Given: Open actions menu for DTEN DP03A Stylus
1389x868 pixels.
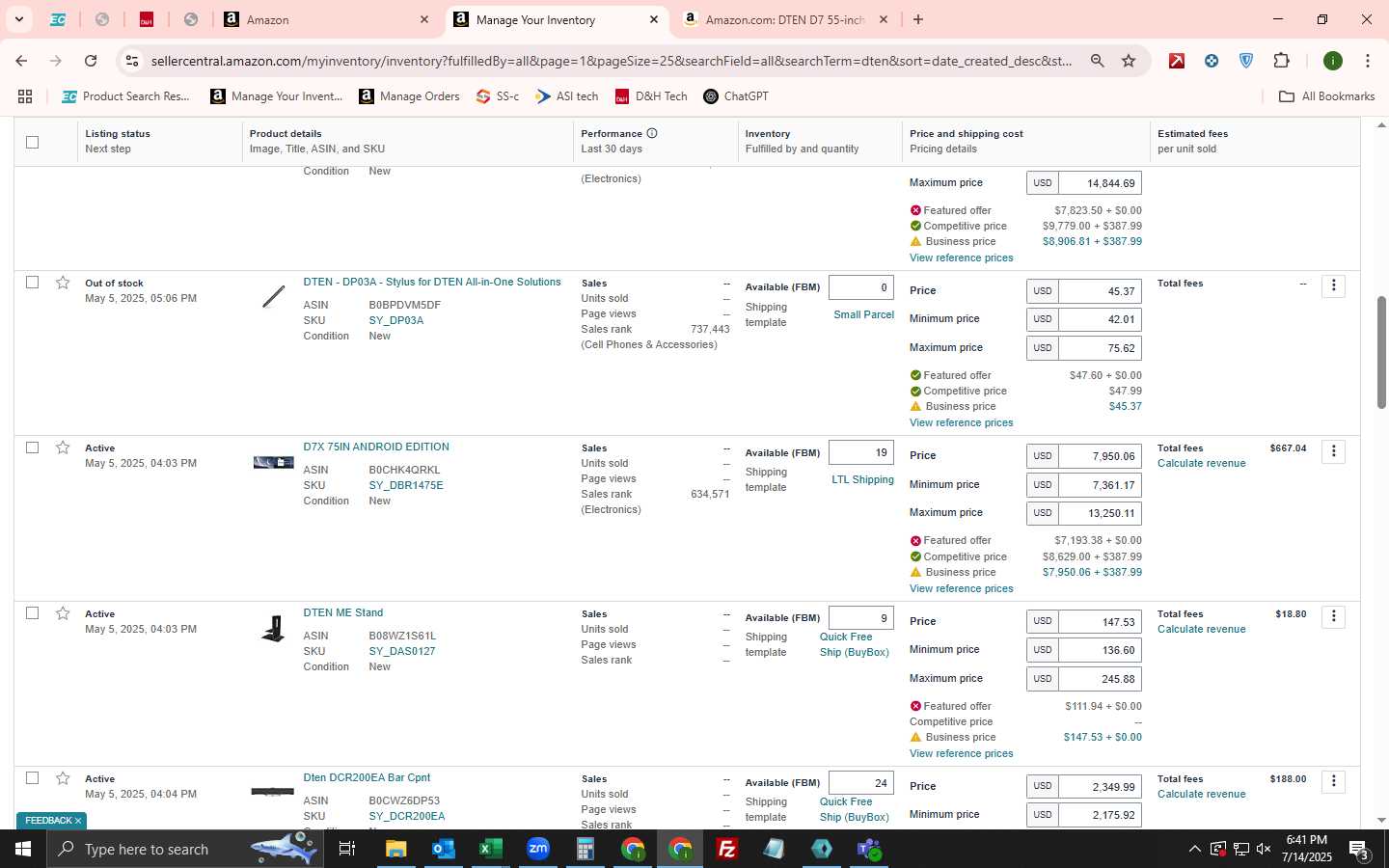Looking at the screenshot, I should (1333, 285).
